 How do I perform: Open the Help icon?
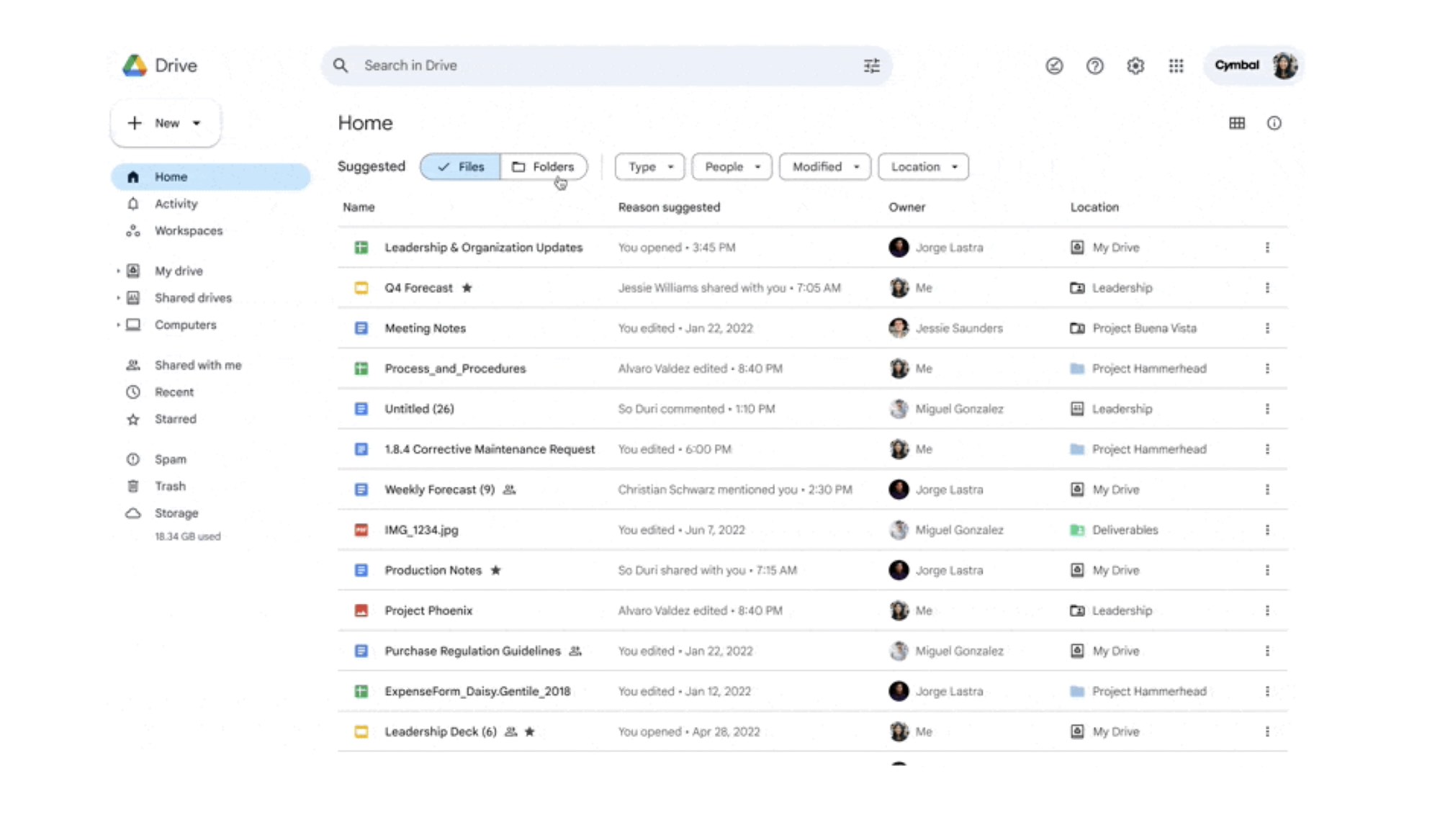pos(1094,66)
